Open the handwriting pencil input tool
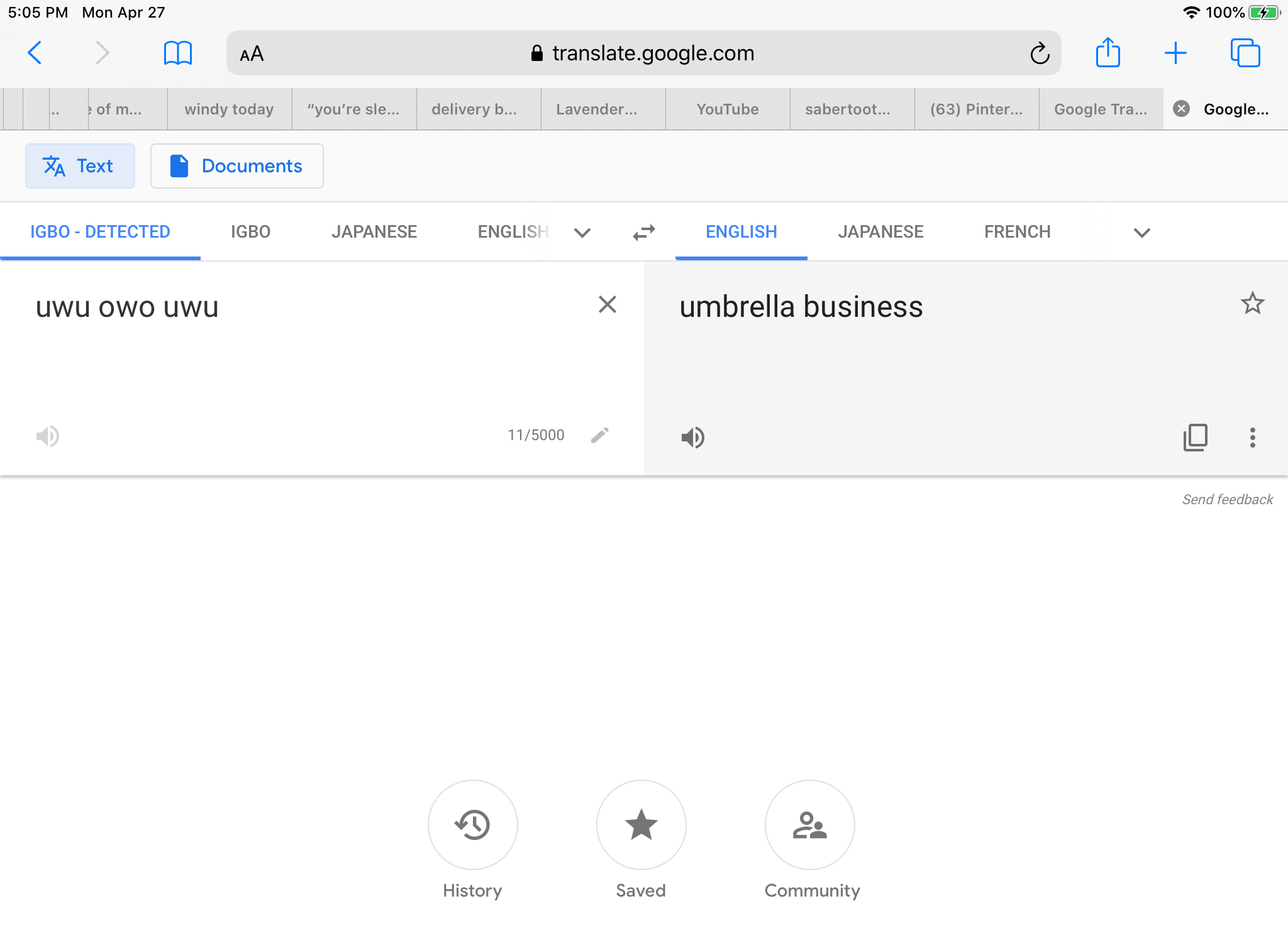 599,435
